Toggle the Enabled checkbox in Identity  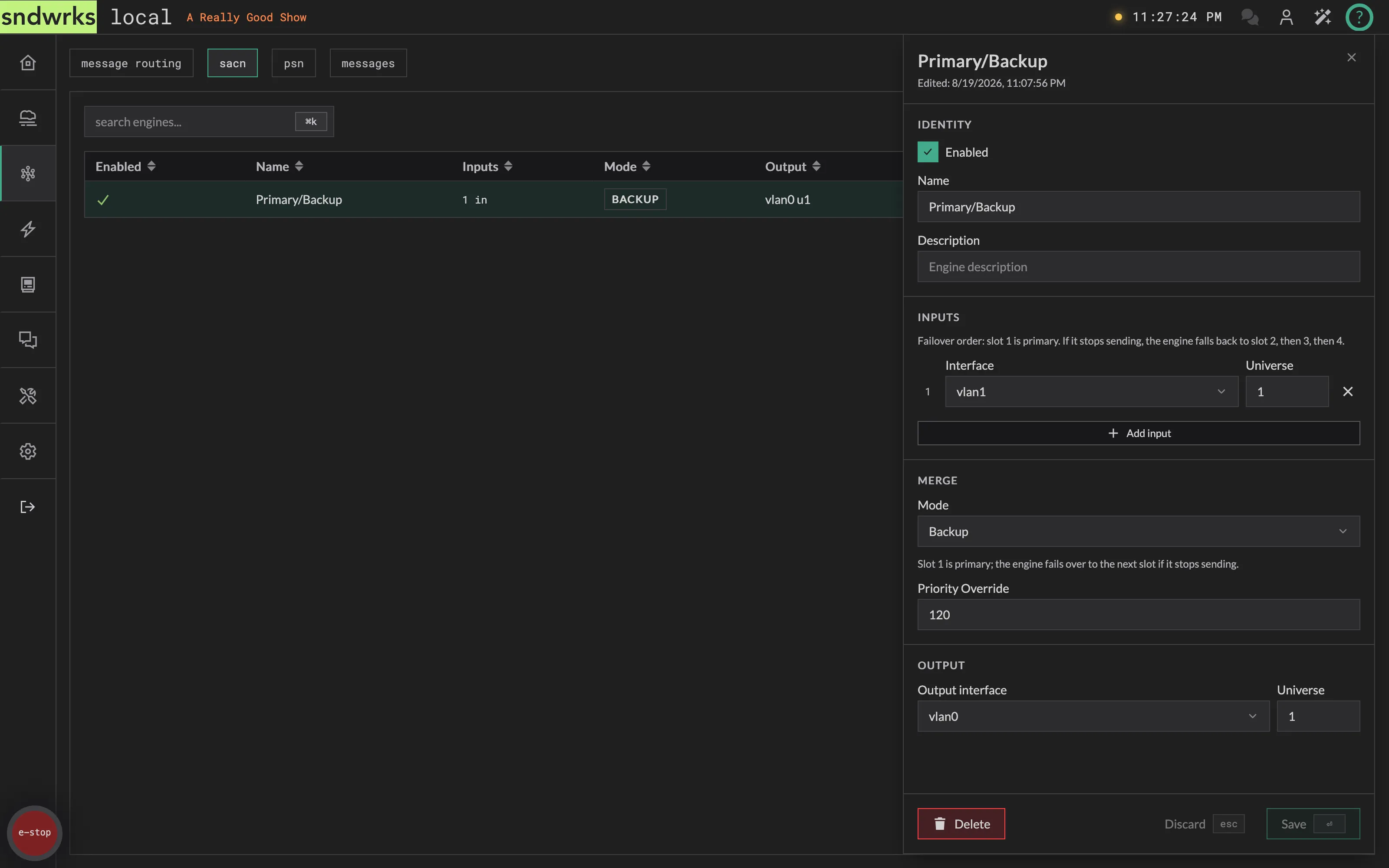point(928,152)
